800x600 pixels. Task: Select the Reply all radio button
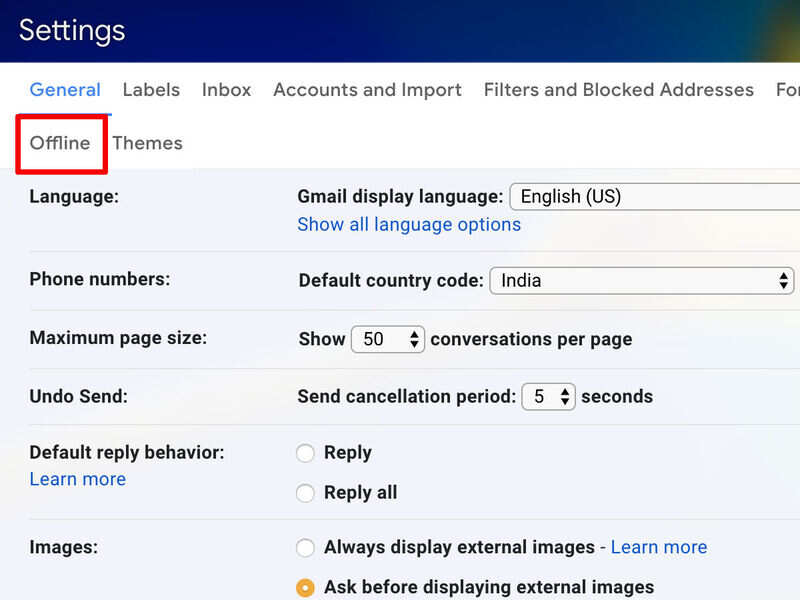(x=306, y=493)
